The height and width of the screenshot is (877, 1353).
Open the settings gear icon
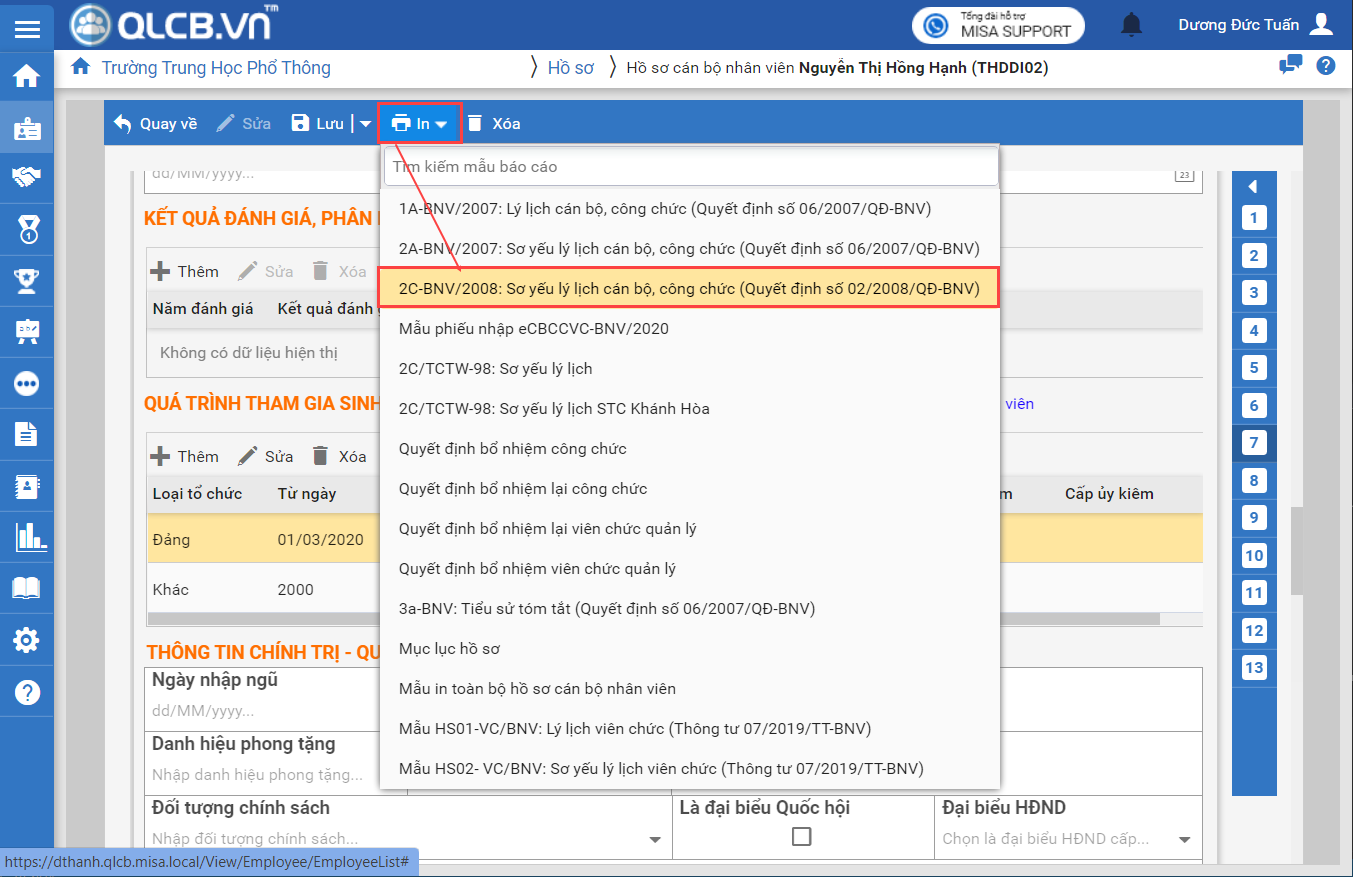point(27,640)
